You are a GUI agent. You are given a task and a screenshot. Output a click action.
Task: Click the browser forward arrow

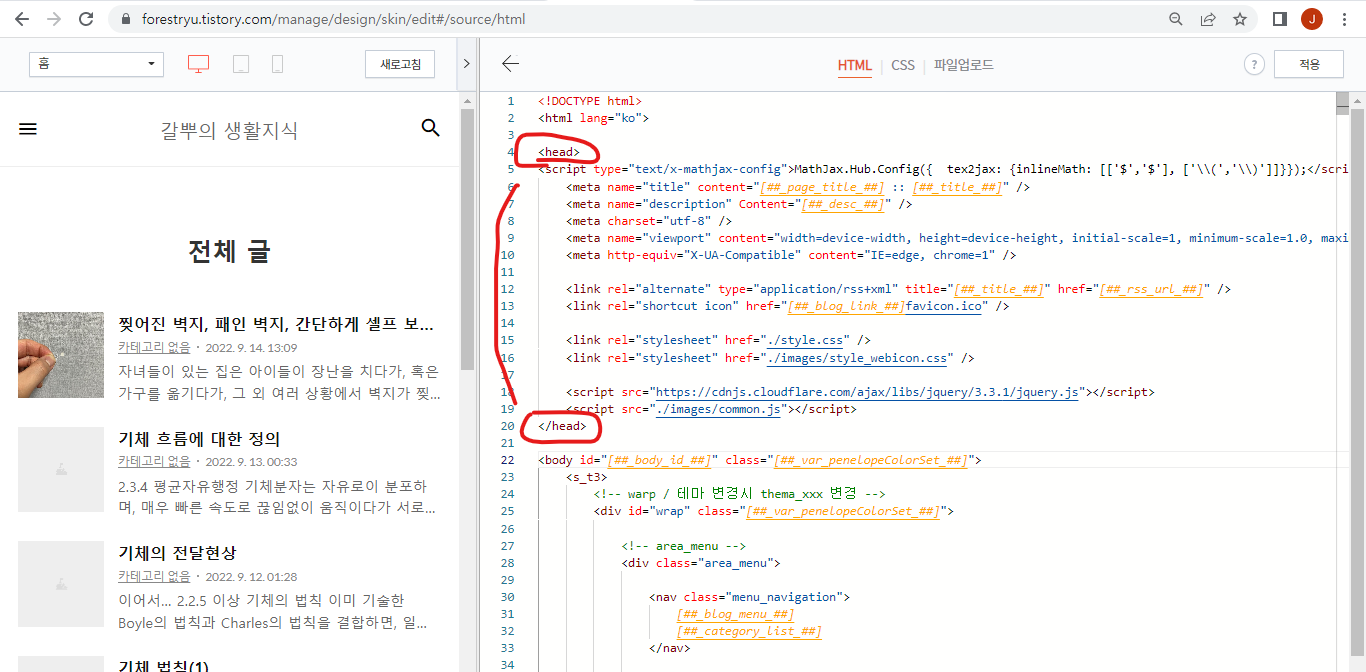[x=54, y=19]
